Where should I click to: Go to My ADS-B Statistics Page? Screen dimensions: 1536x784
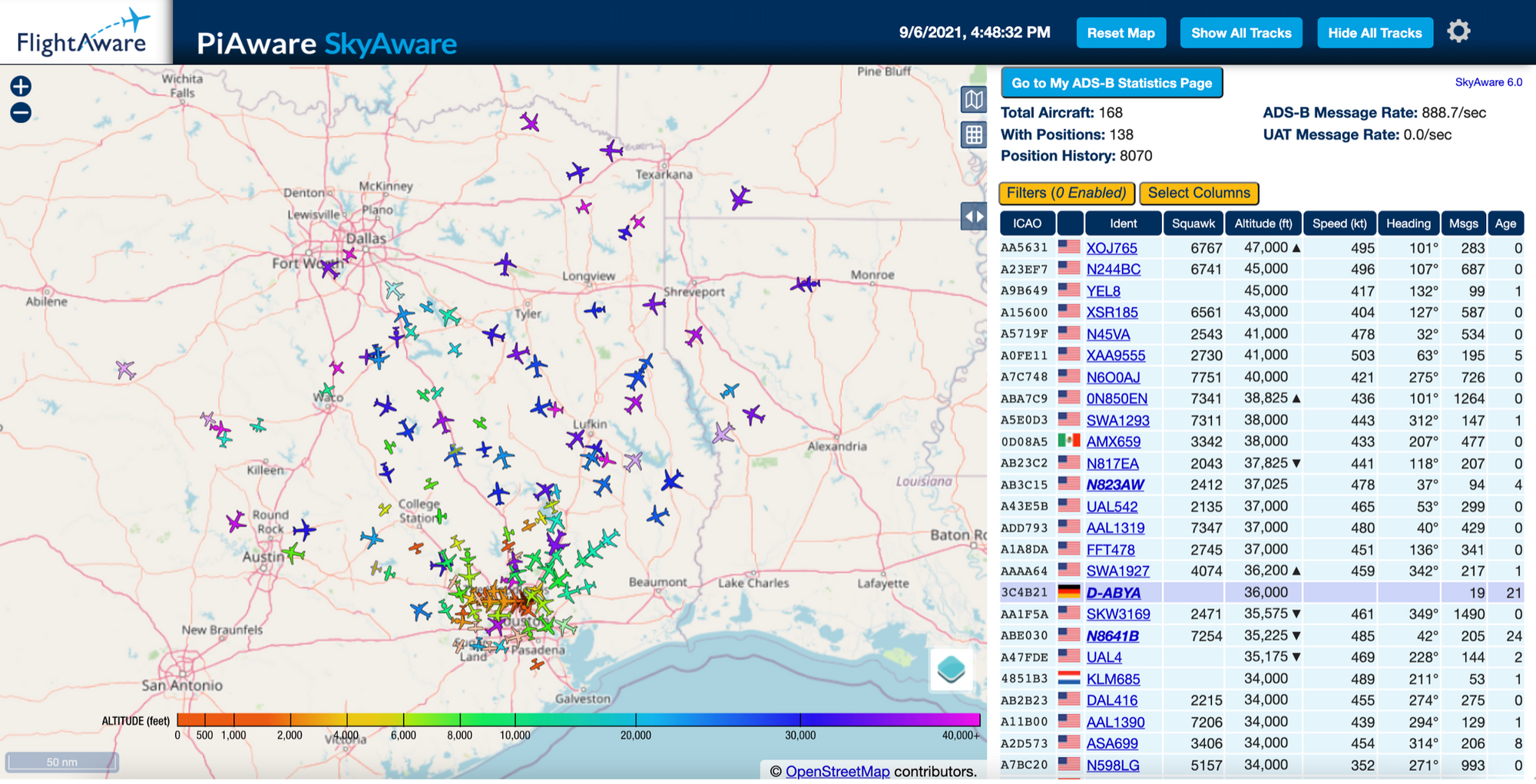1111,83
